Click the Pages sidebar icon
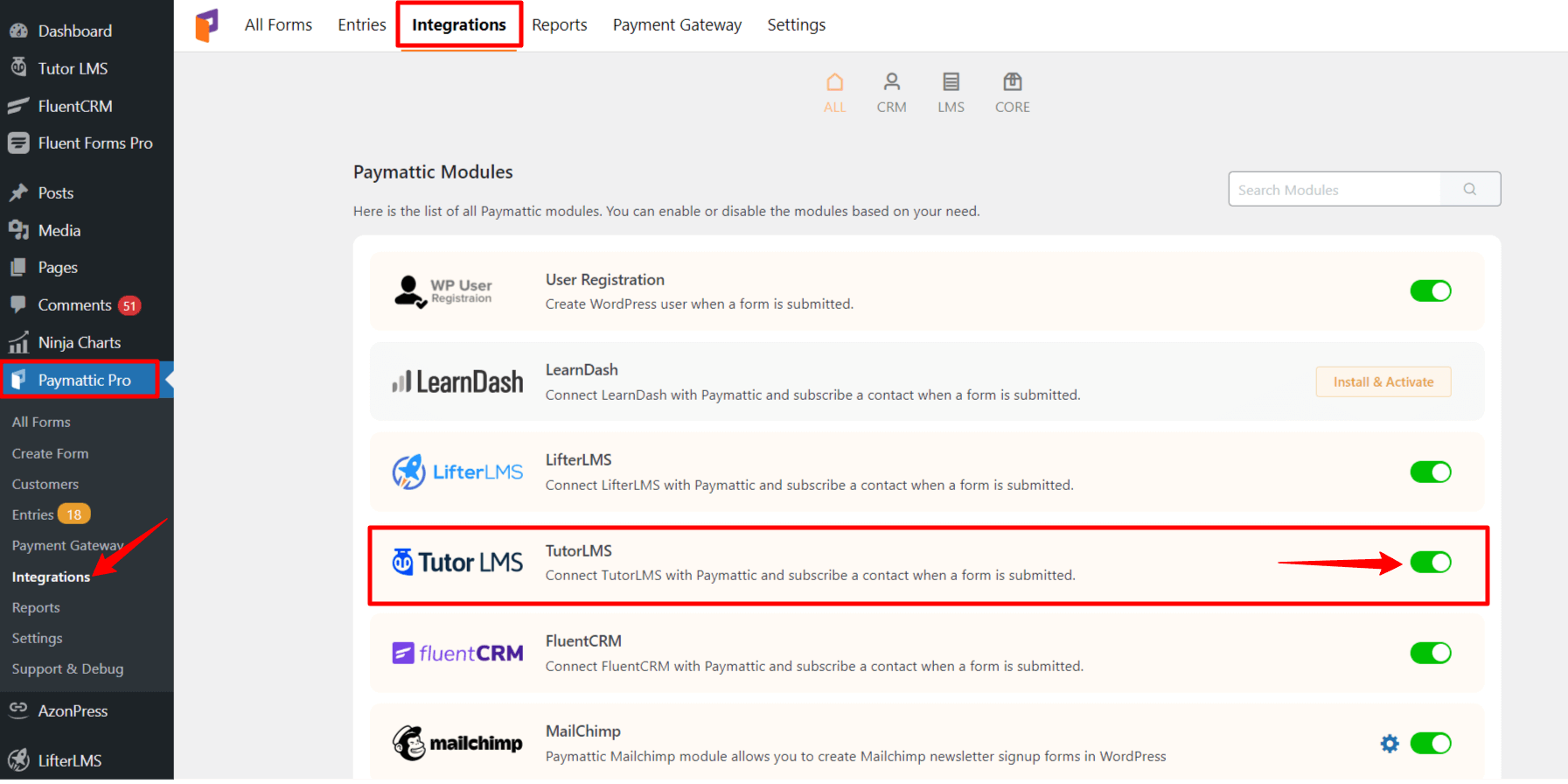 coord(18,267)
